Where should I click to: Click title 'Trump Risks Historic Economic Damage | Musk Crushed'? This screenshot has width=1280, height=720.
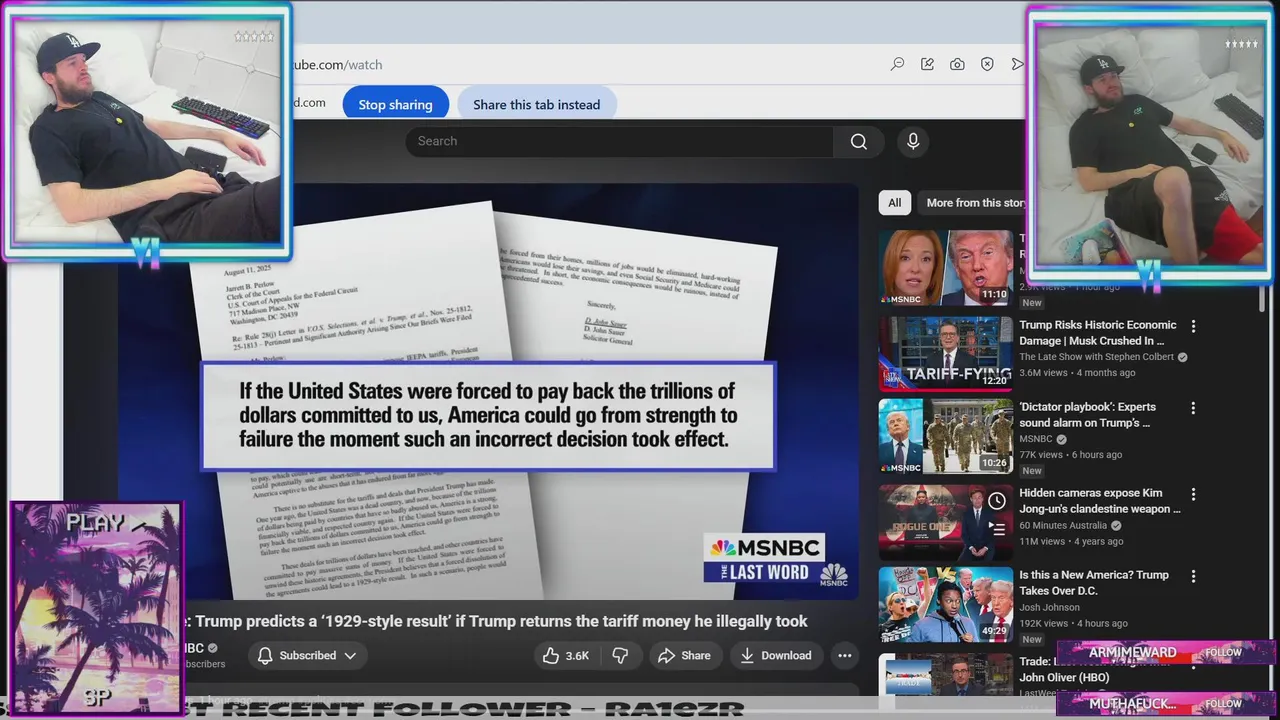pos(1098,333)
